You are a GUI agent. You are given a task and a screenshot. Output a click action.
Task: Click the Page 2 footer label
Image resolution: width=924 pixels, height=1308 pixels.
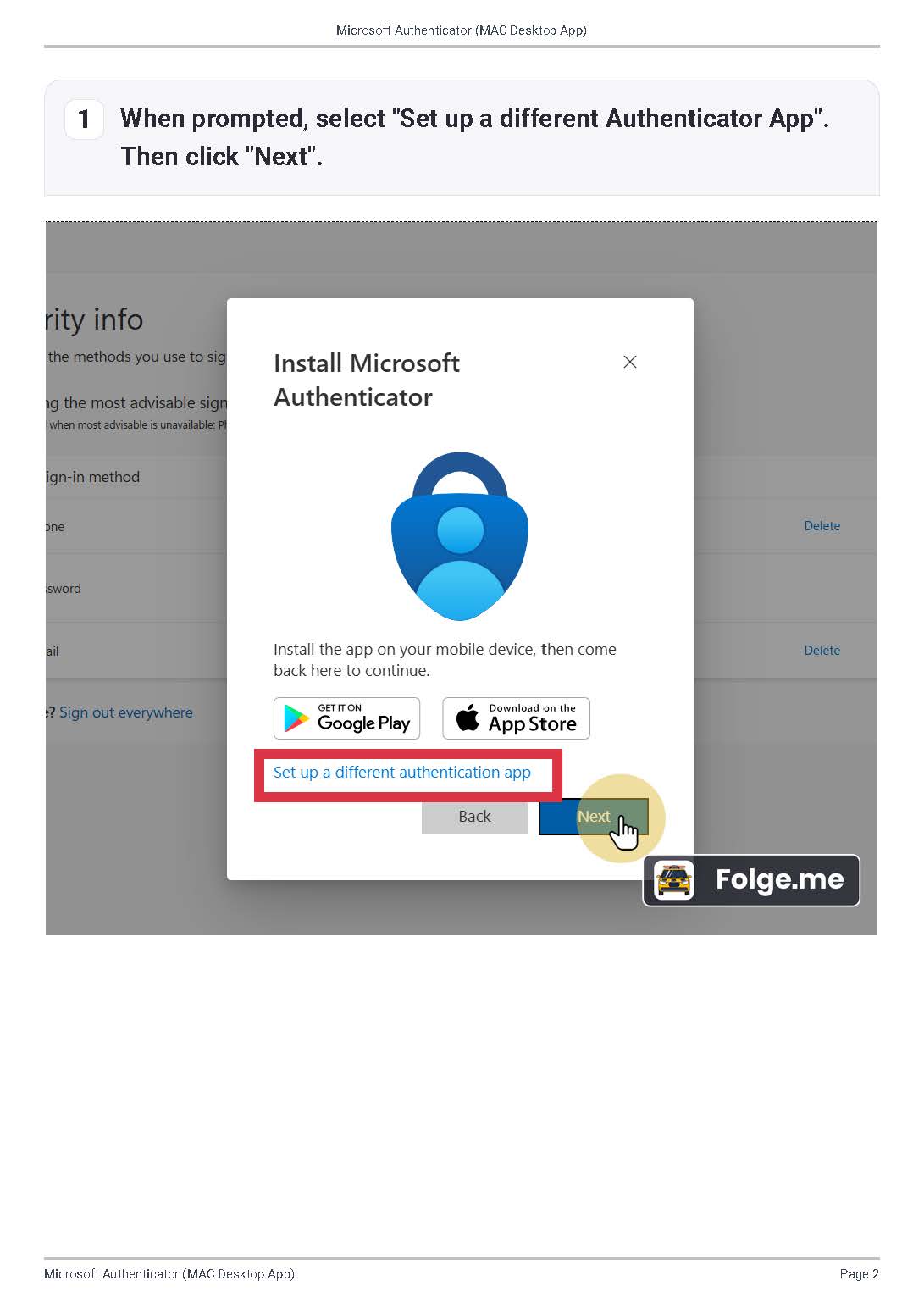pos(859,1274)
